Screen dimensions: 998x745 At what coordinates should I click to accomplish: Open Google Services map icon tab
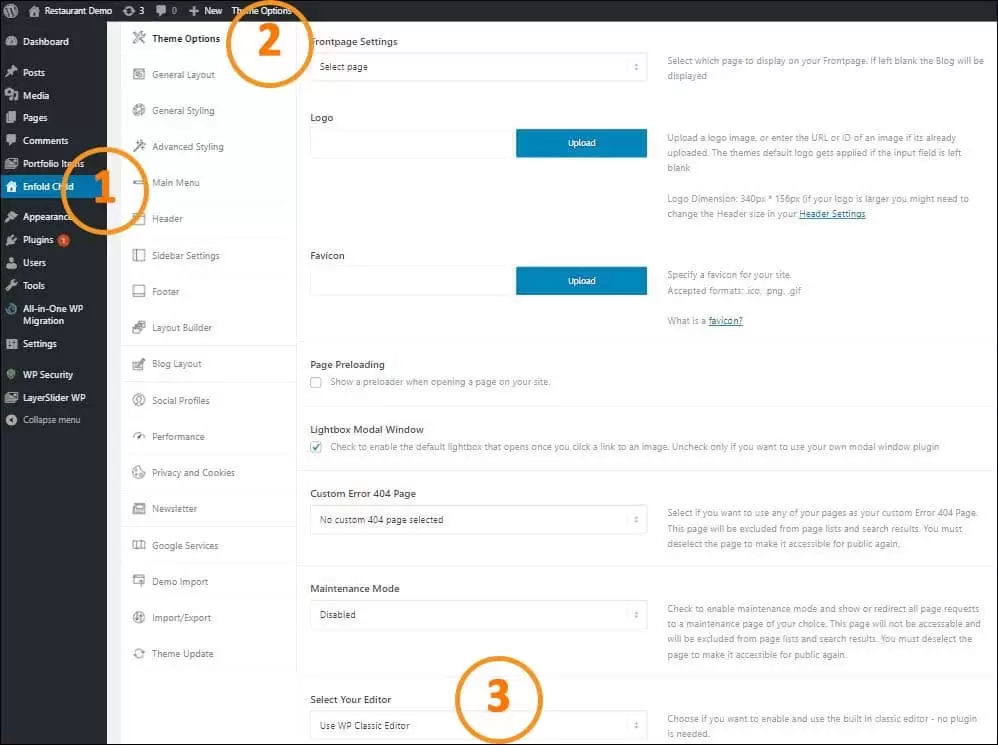click(140, 546)
